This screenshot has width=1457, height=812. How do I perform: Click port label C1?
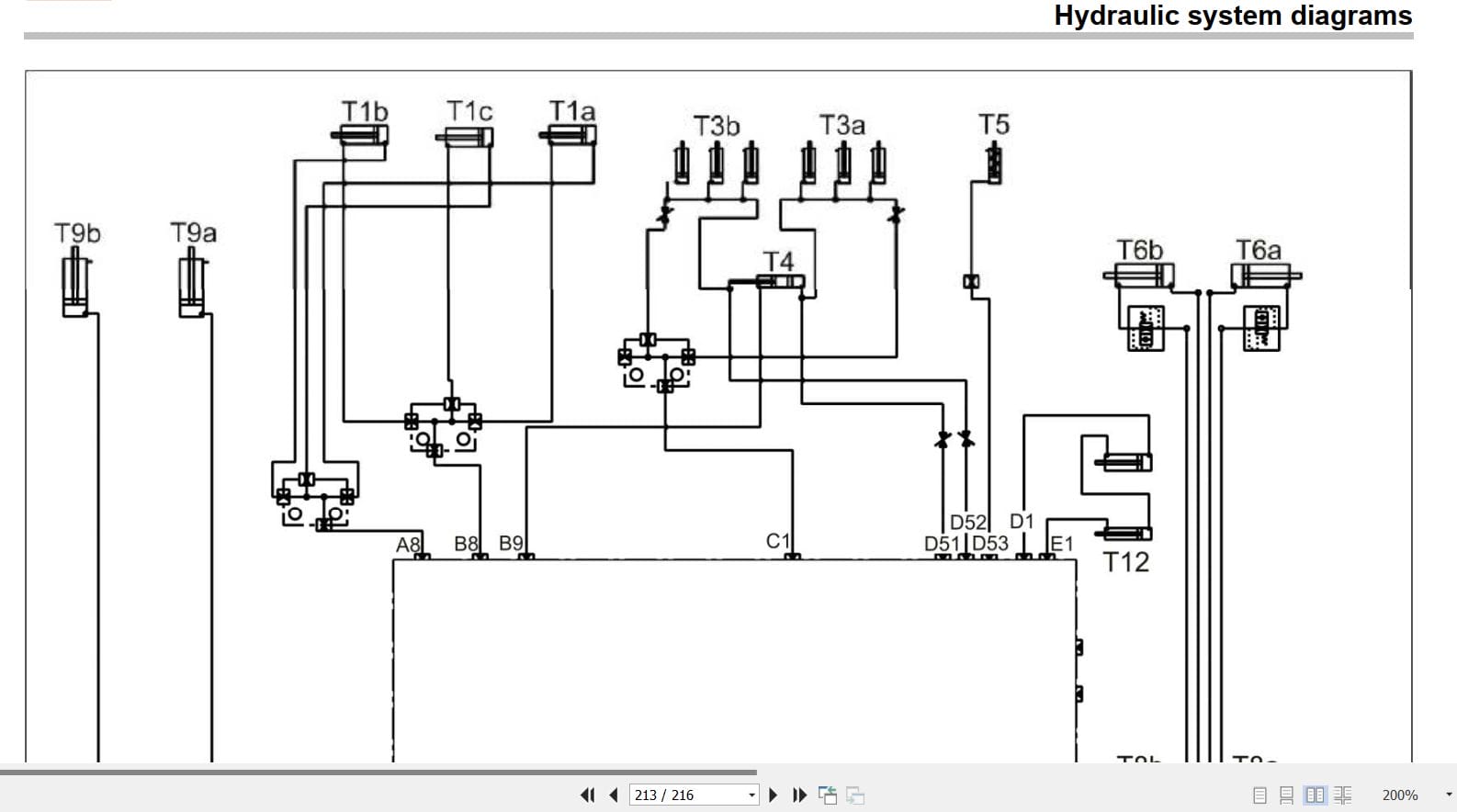tap(778, 542)
